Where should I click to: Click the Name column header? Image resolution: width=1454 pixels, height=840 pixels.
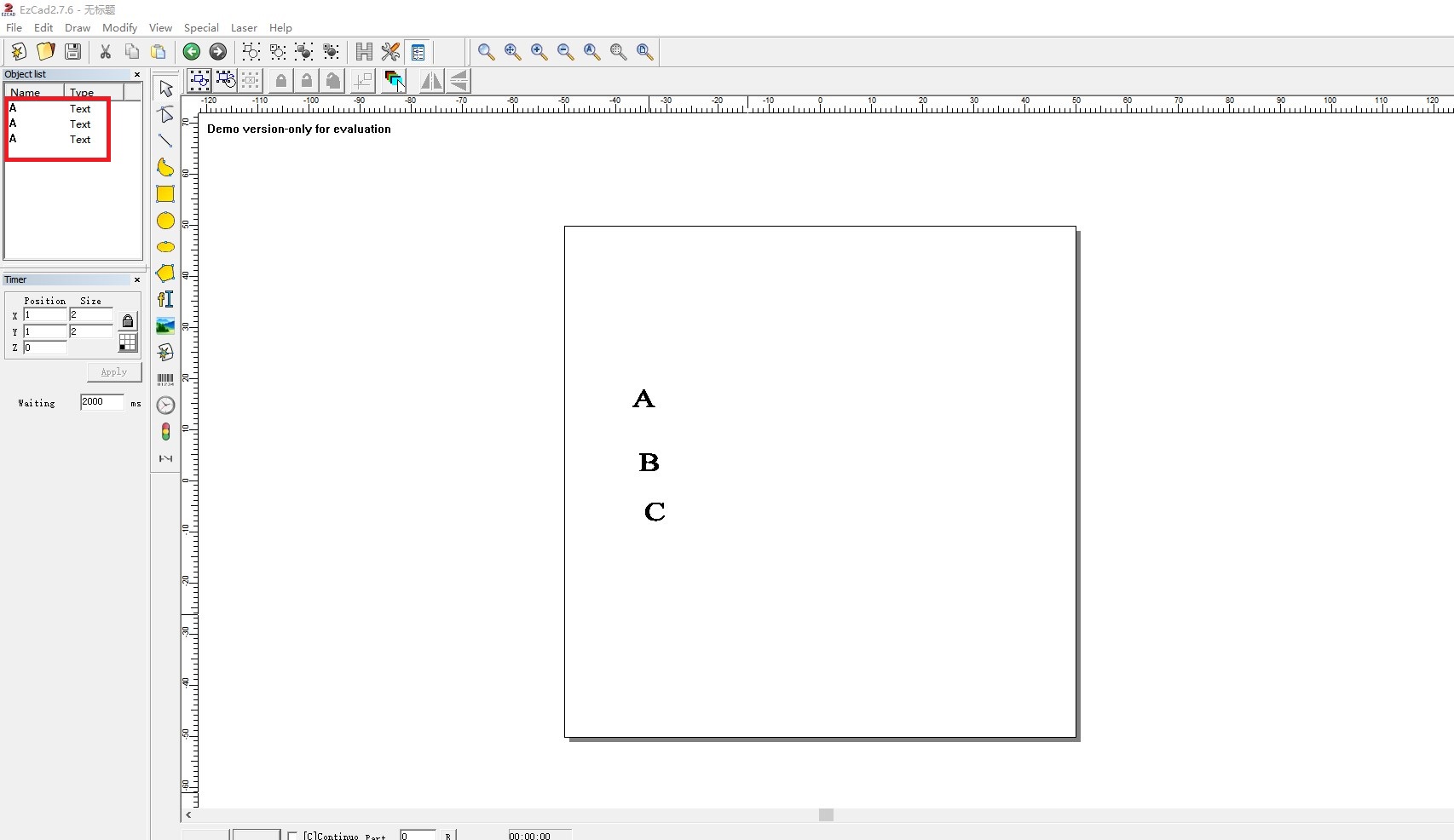click(x=34, y=92)
